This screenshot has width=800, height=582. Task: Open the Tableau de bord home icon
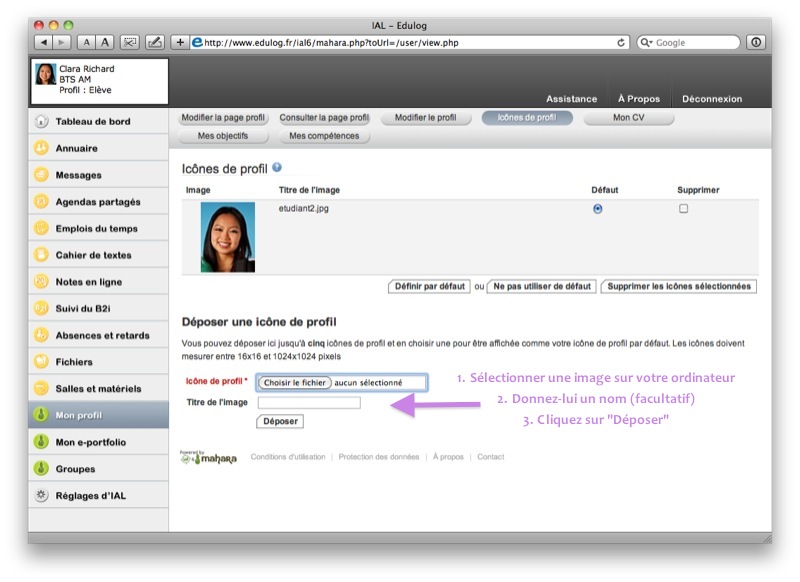point(42,122)
